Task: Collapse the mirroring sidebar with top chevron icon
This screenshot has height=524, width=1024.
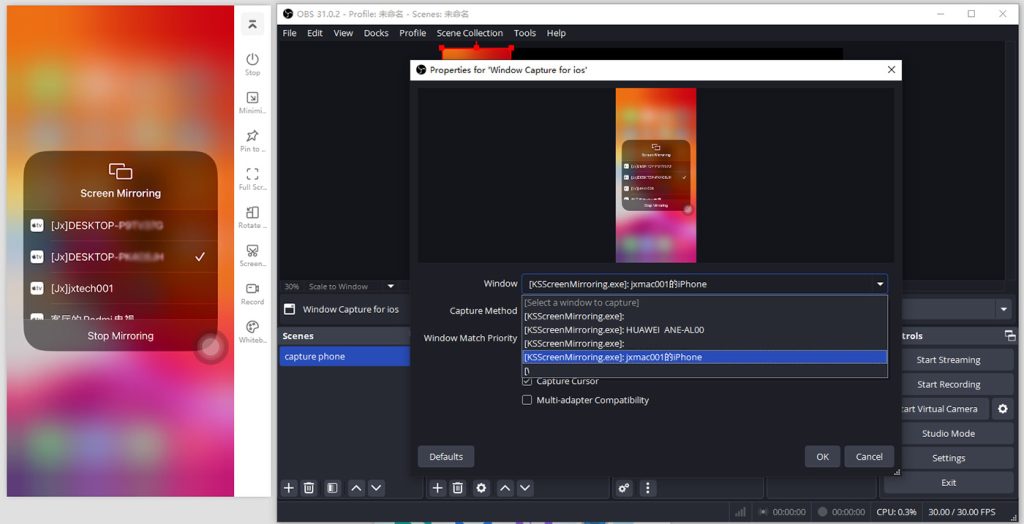Action: (252, 24)
